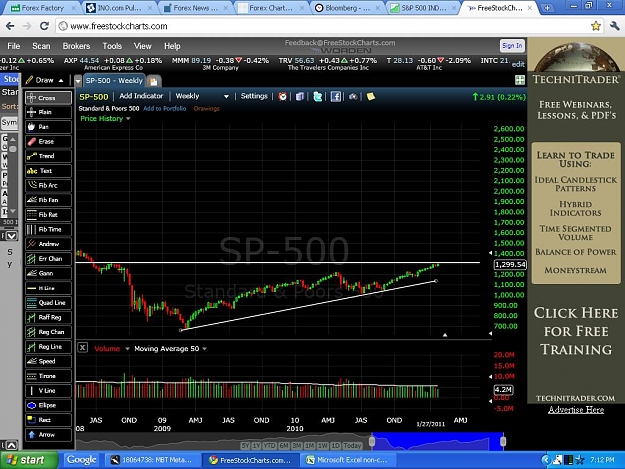The image size is (625, 469).
Task: Select the Fib Time tool
Action: (x=48, y=230)
